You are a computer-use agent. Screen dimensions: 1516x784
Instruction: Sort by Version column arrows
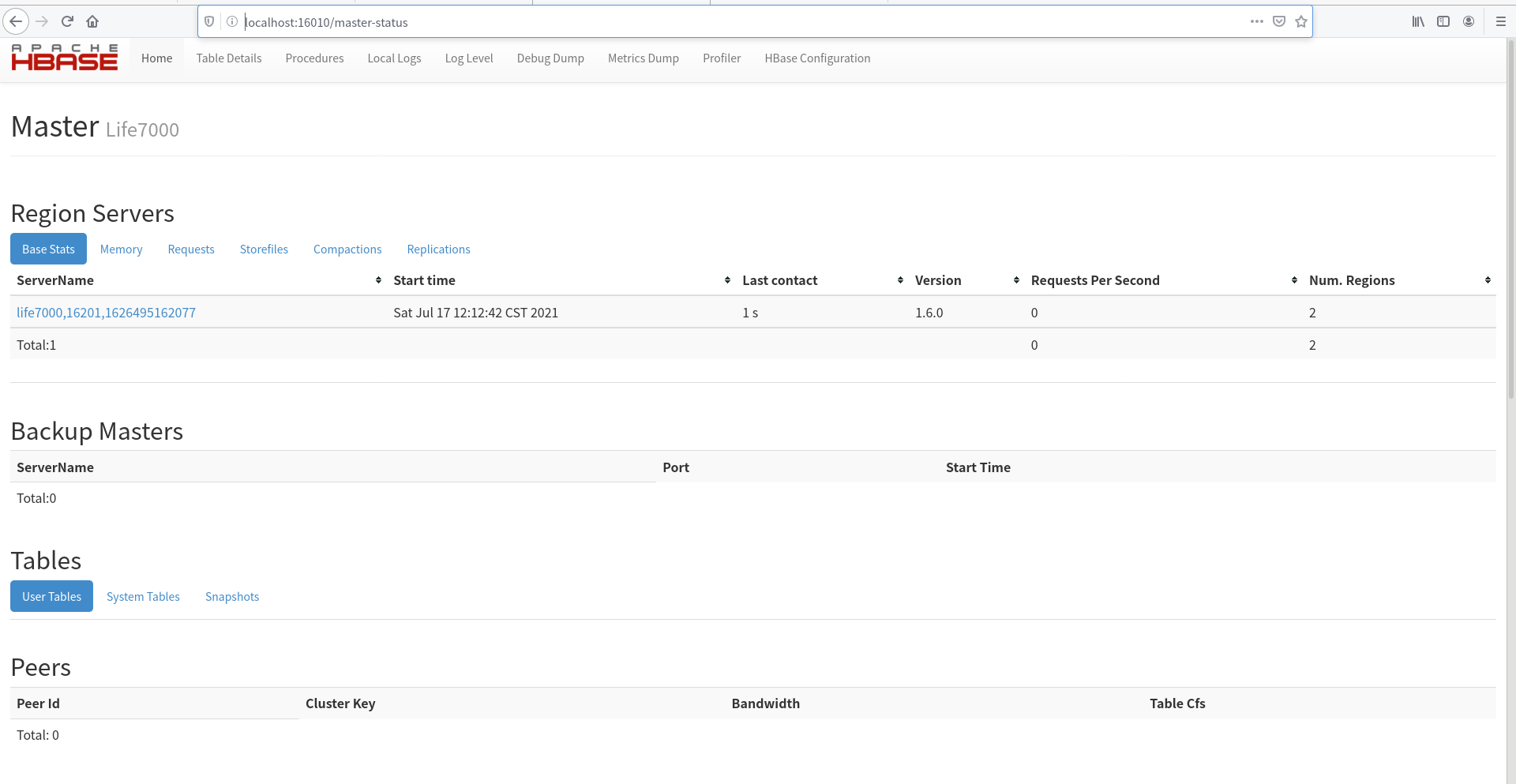click(1016, 280)
